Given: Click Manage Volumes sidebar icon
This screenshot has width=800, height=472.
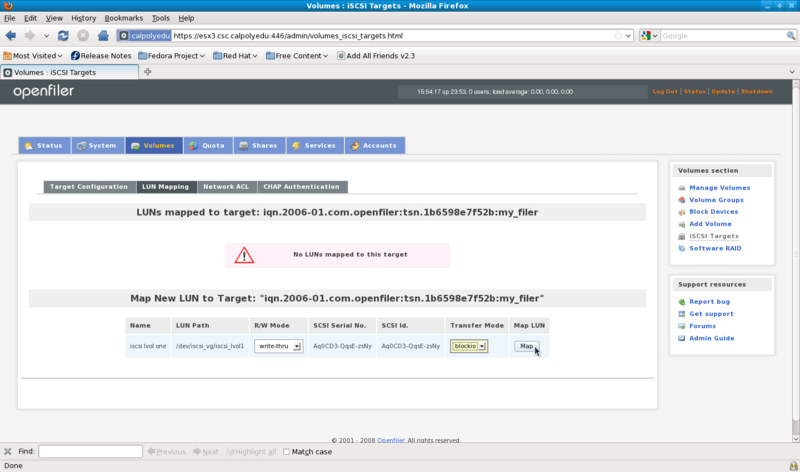Looking at the screenshot, I should pyautogui.click(x=682, y=188).
